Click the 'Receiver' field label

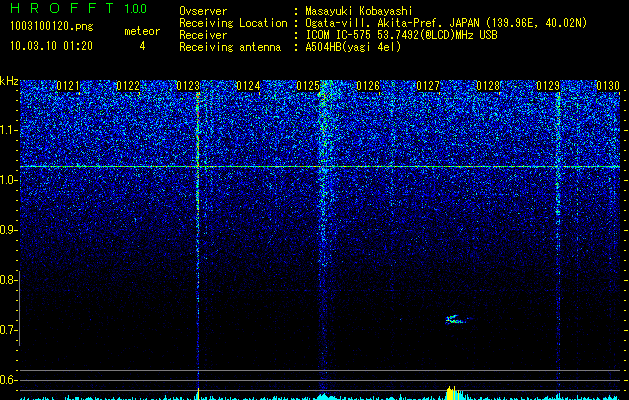point(203,35)
